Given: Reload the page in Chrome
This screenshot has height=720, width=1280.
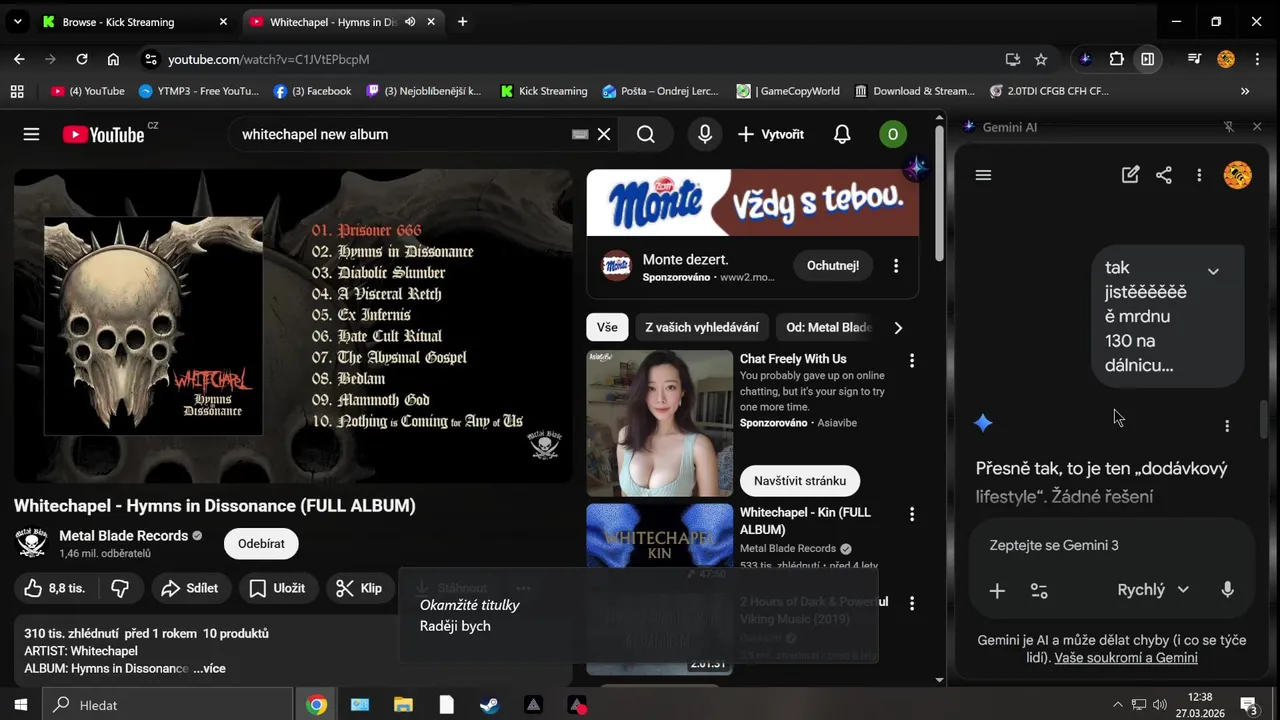Looking at the screenshot, I should click(x=82, y=59).
